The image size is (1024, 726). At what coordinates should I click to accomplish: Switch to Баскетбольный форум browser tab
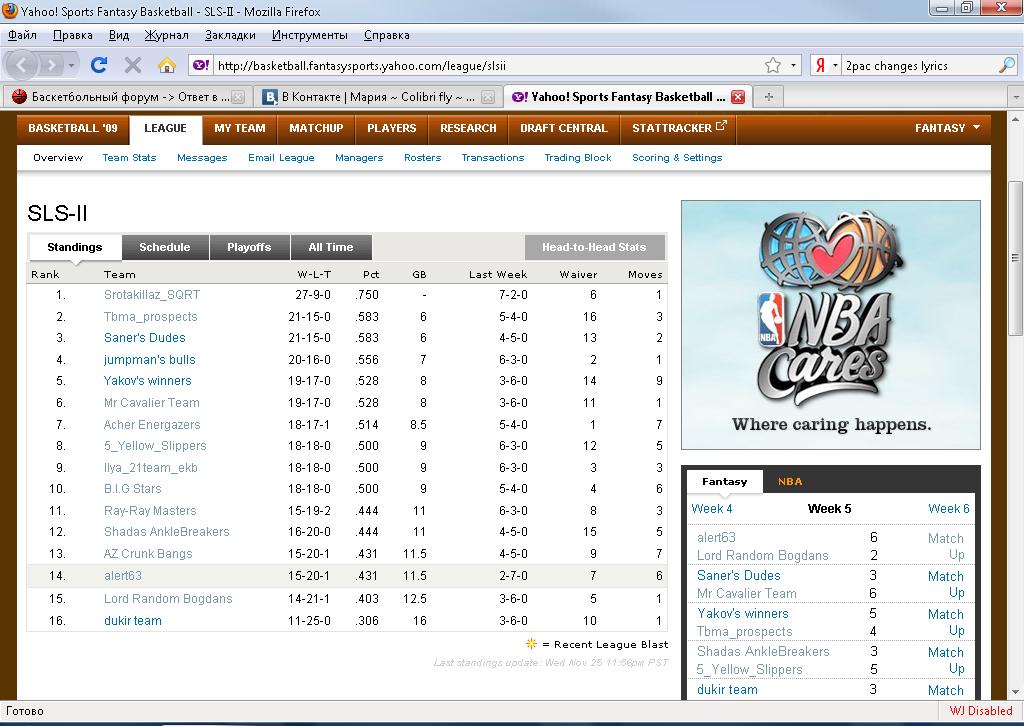click(127, 97)
